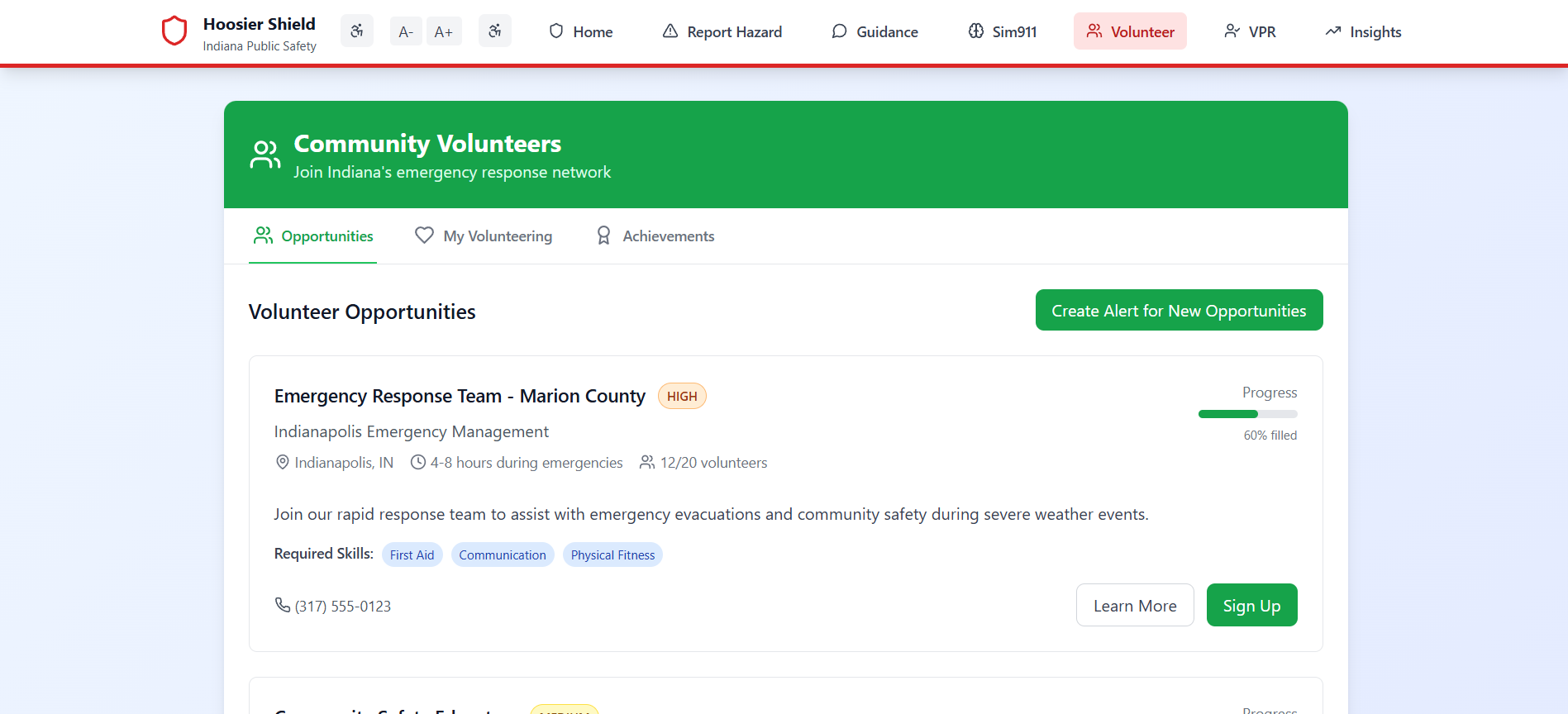Click the HIGH priority badge

click(682, 396)
